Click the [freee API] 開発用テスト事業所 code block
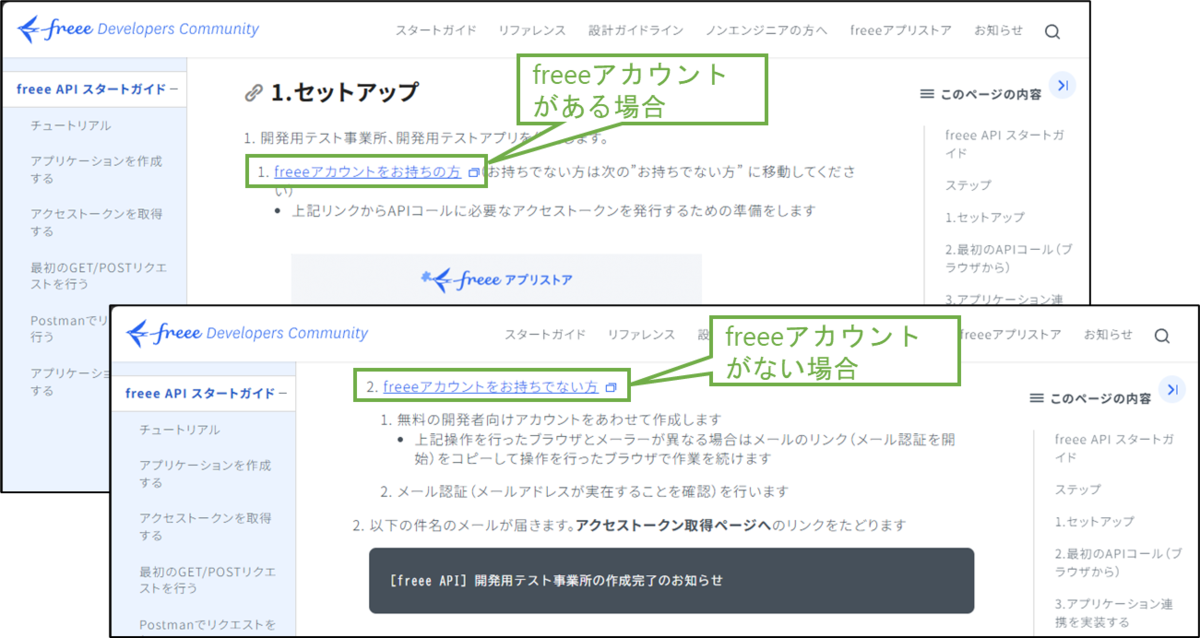The height and width of the screenshot is (638, 1200). [x=671, y=580]
